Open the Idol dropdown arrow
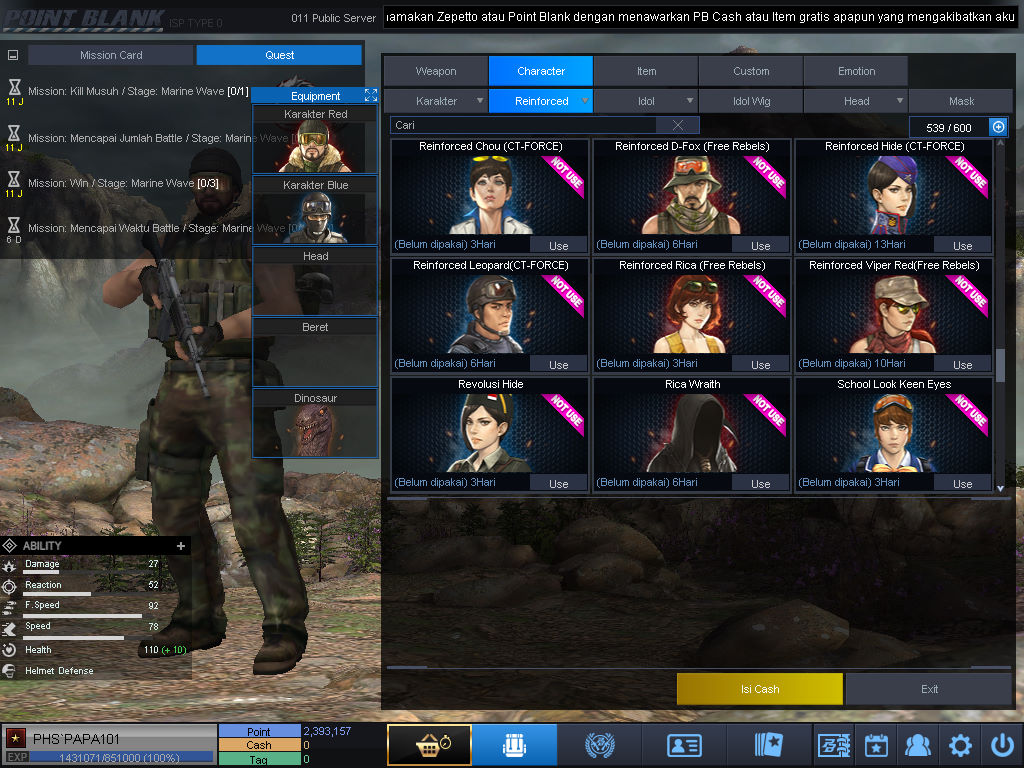The width and height of the screenshot is (1024, 768). pos(690,101)
